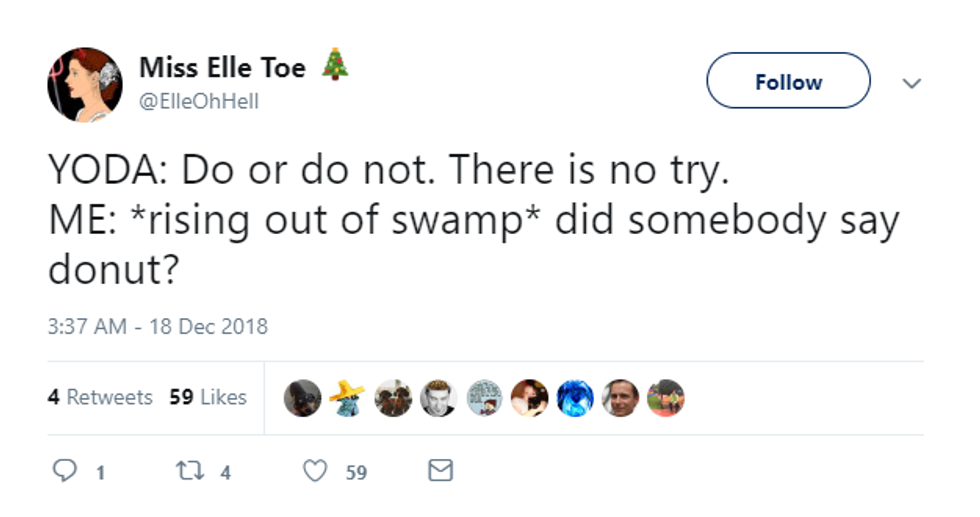This screenshot has width=980, height=517.
Task: Open the 3:37 AM - 18 Dec 2018 timestamp
Action: (158, 327)
